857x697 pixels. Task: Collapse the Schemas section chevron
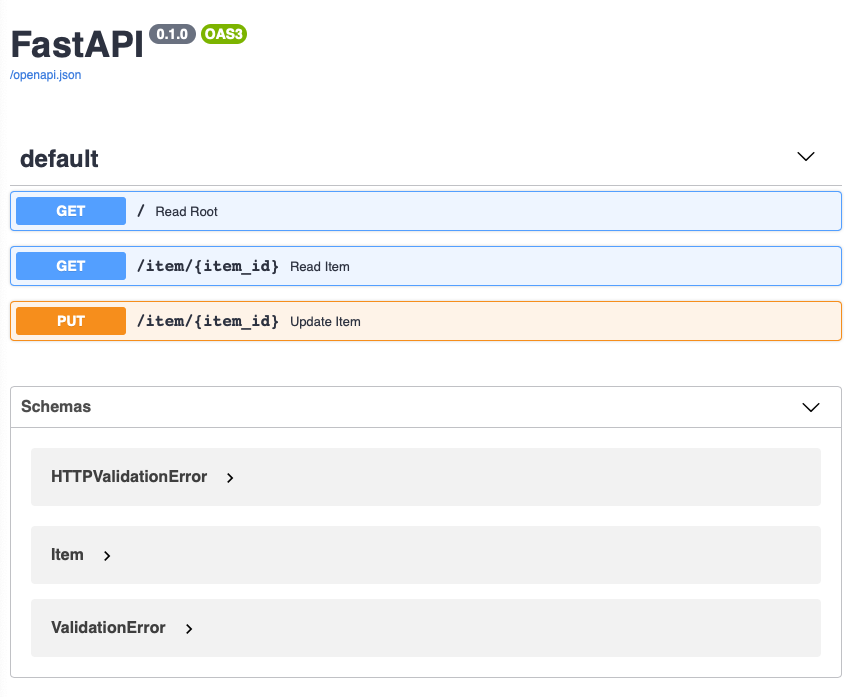click(x=810, y=407)
